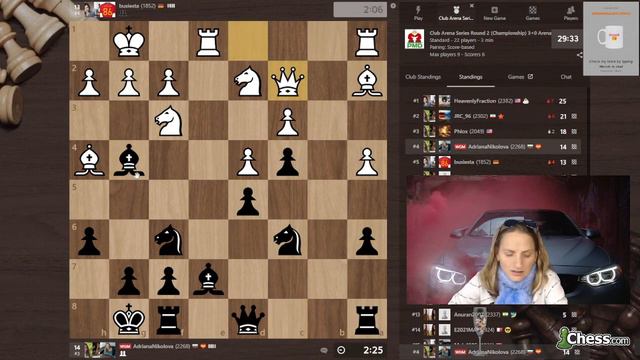The height and width of the screenshot is (360, 640).
Task: Select the white rook on e1
Action: pos(208,41)
